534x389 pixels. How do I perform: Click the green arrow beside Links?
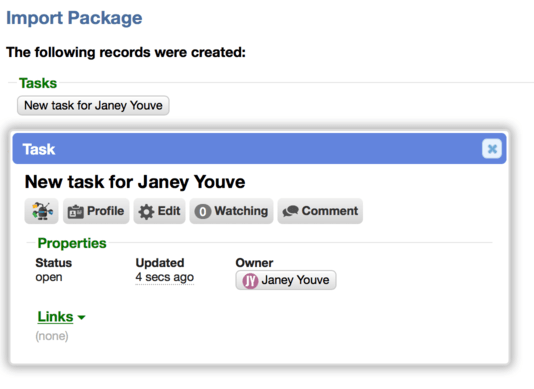pyautogui.click(x=81, y=317)
